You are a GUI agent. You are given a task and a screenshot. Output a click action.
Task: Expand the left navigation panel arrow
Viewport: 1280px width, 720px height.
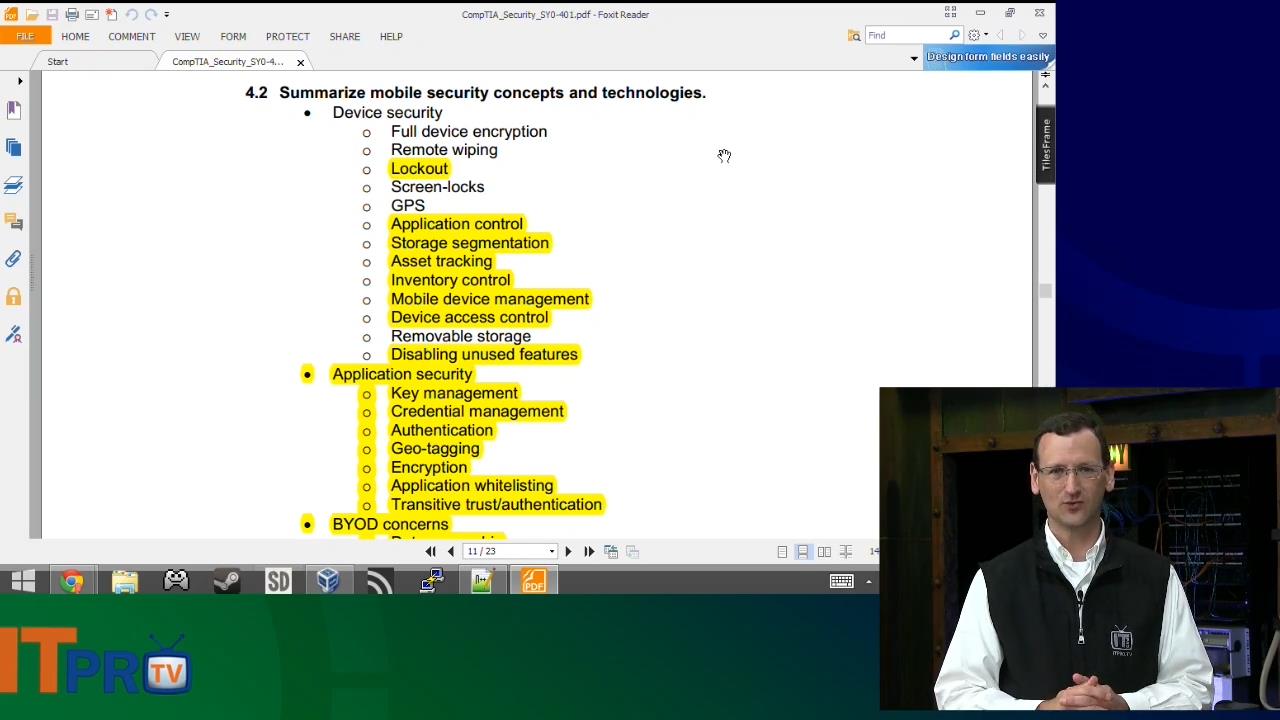pyautogui.click(x=20, y=81)
